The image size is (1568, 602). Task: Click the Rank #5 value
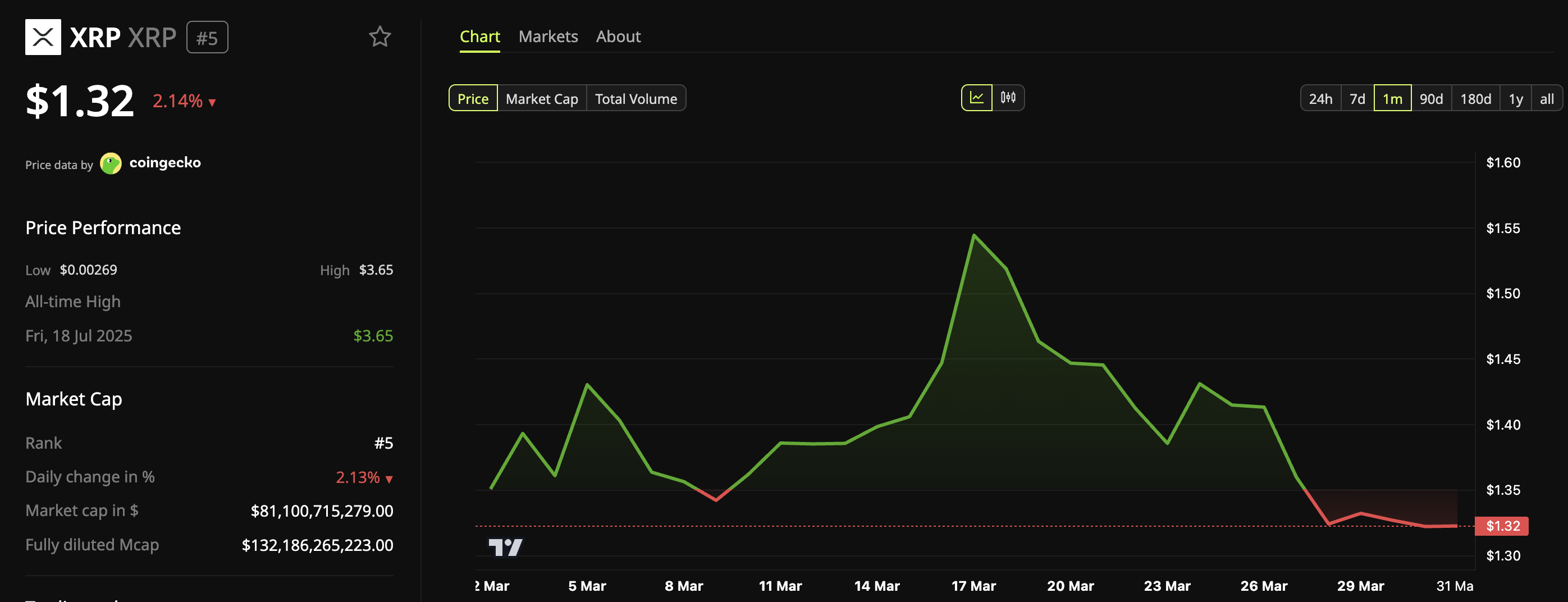pyautogui.click(x=383, y=443)
